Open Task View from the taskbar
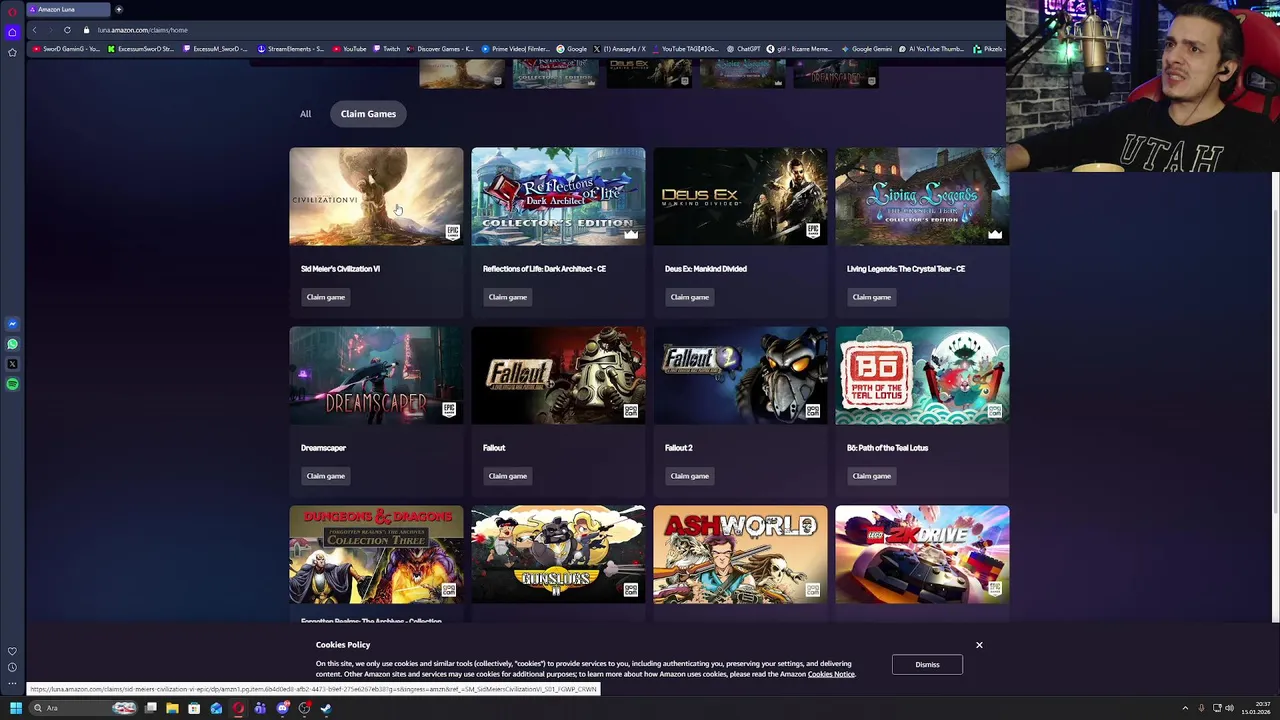Image resolution: width=1280 pixels, height=720 pixels. (x=150, y=708)
